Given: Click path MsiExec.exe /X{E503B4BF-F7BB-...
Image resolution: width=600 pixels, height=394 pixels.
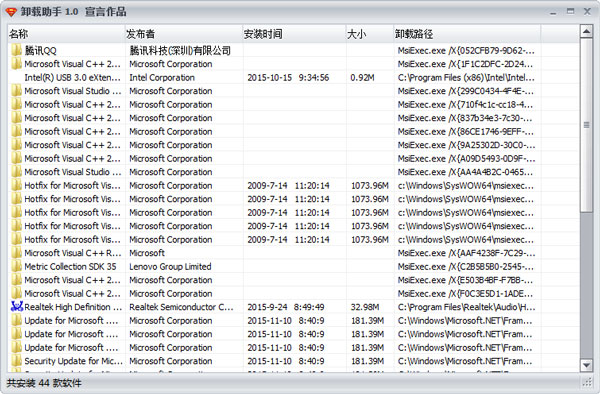Looking at the screenshot, I should [x=465, y=280].
